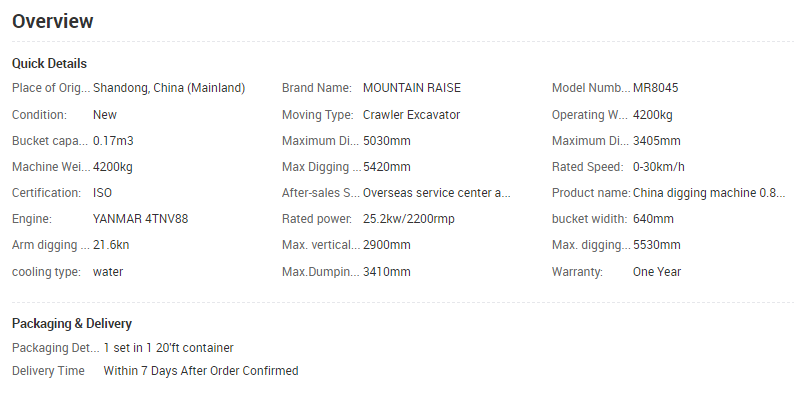This screenshot has width=794, height=396.
Task: Select the 0.17m3 bucket capacity value
Action: (113, 141)
